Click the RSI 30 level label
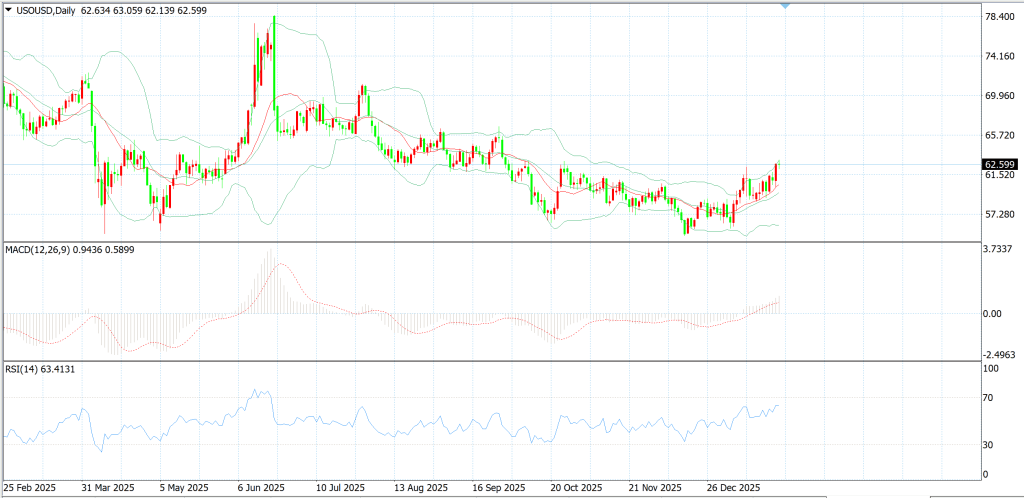Viewport: 1024px width, 498px height. pos(995,444)
